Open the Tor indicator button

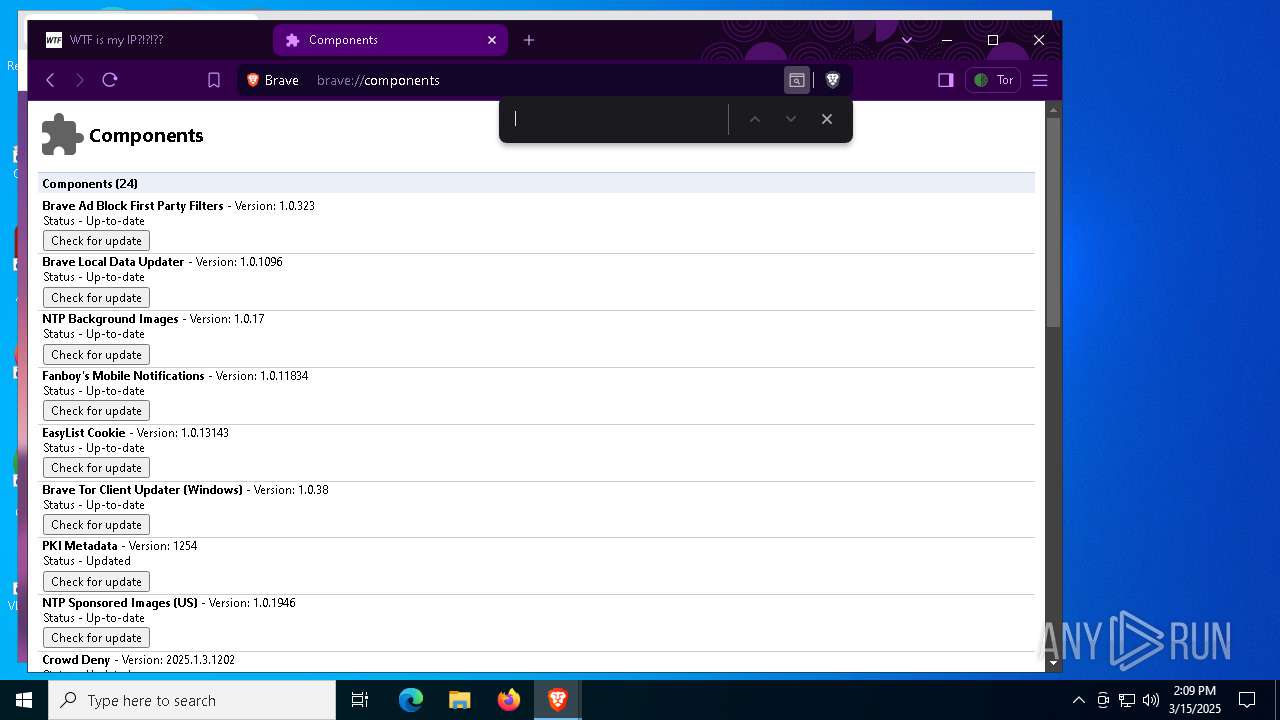(993, 80)
